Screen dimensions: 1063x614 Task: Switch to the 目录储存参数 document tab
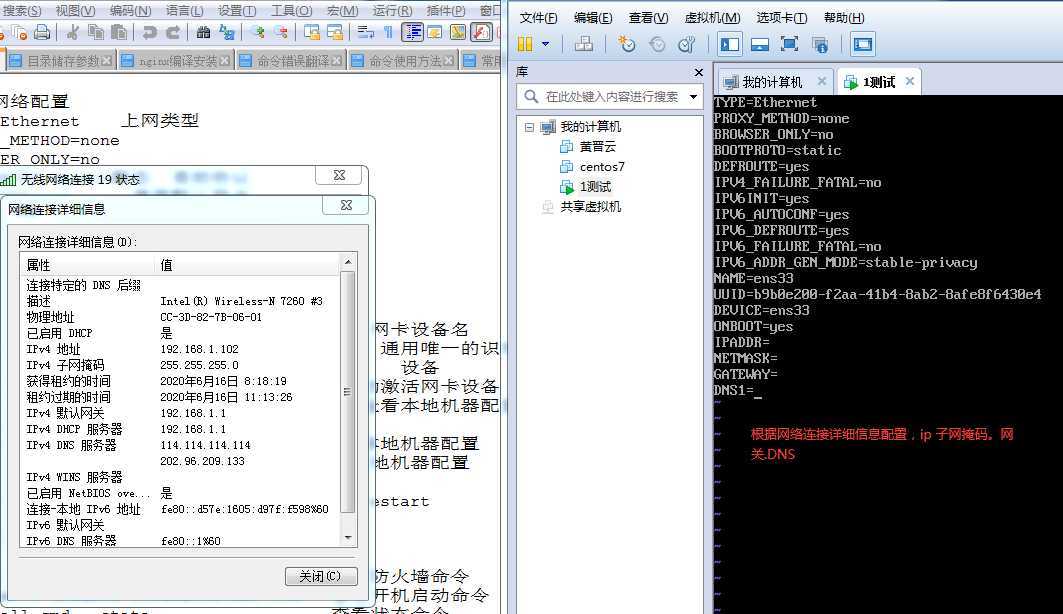point(61,61)
